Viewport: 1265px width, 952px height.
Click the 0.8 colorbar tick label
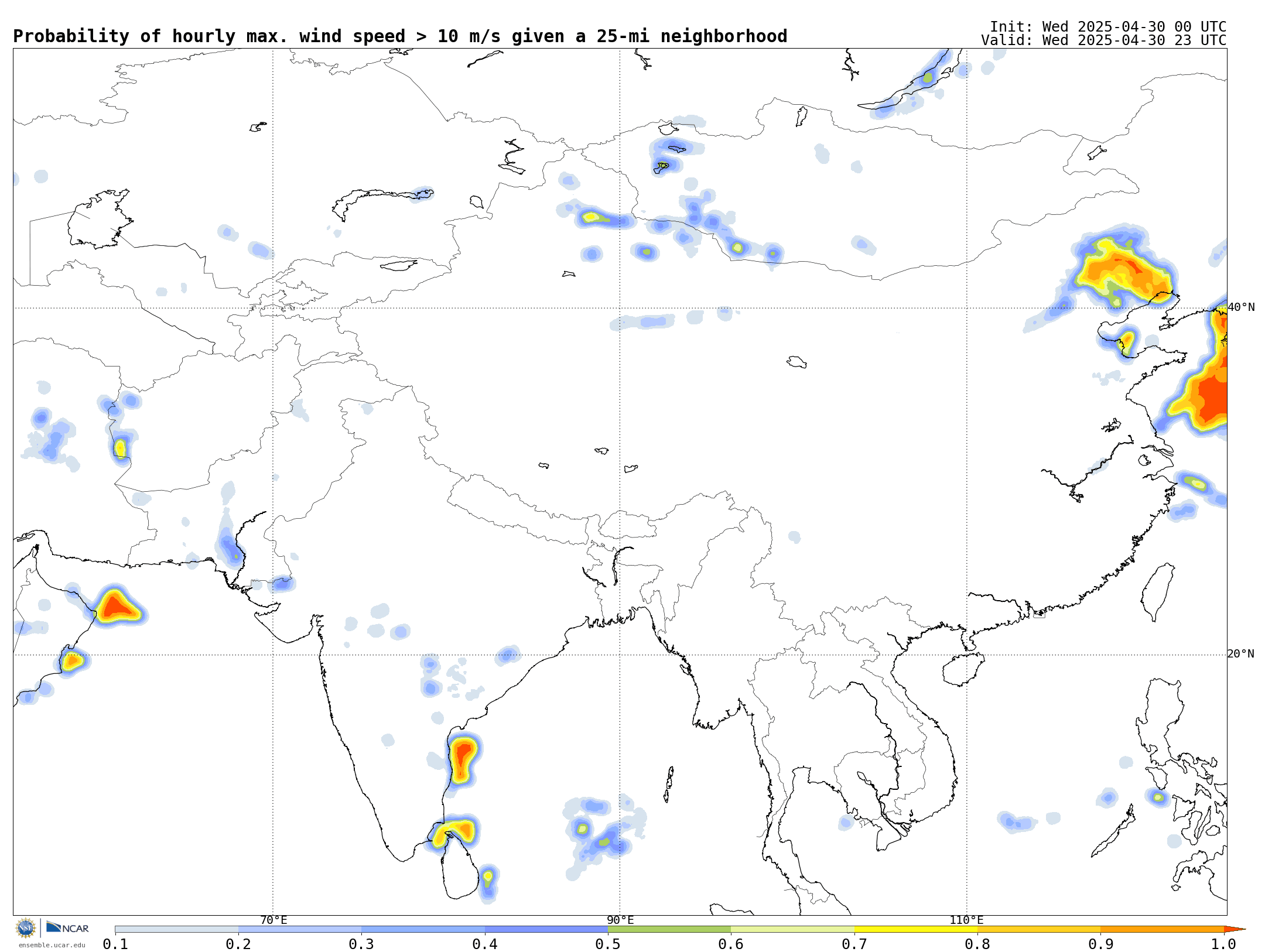[977, 944]
